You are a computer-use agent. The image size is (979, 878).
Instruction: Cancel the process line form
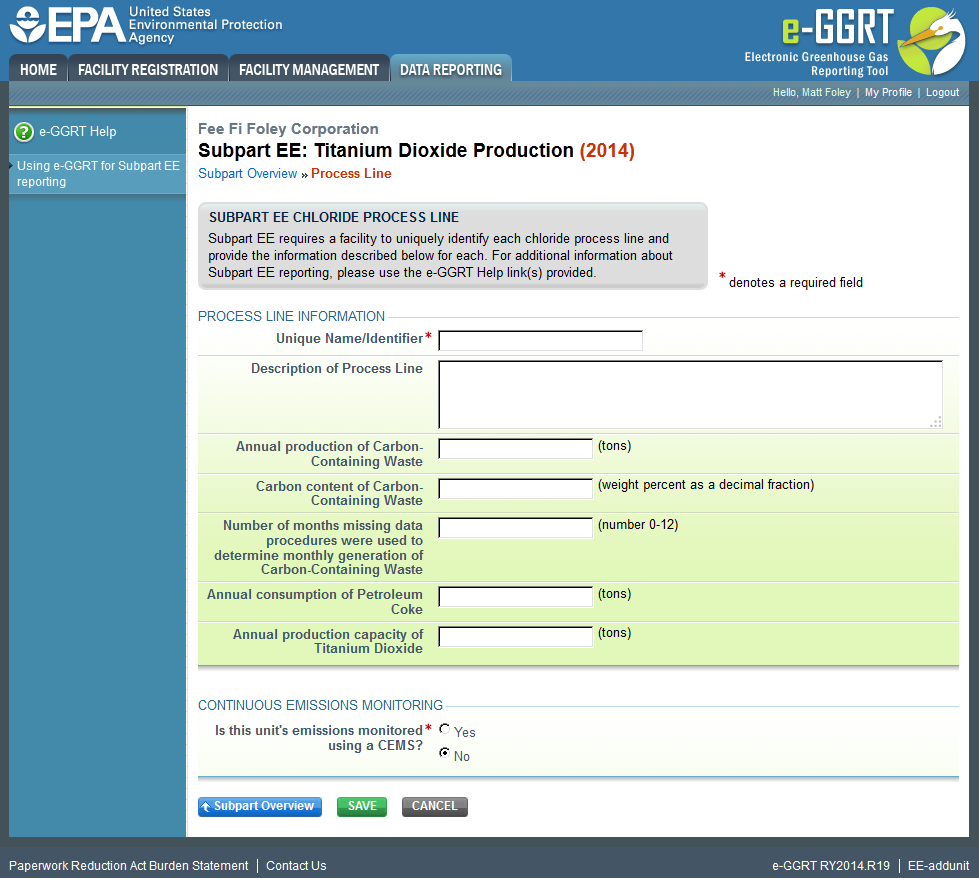pos(435,806)
